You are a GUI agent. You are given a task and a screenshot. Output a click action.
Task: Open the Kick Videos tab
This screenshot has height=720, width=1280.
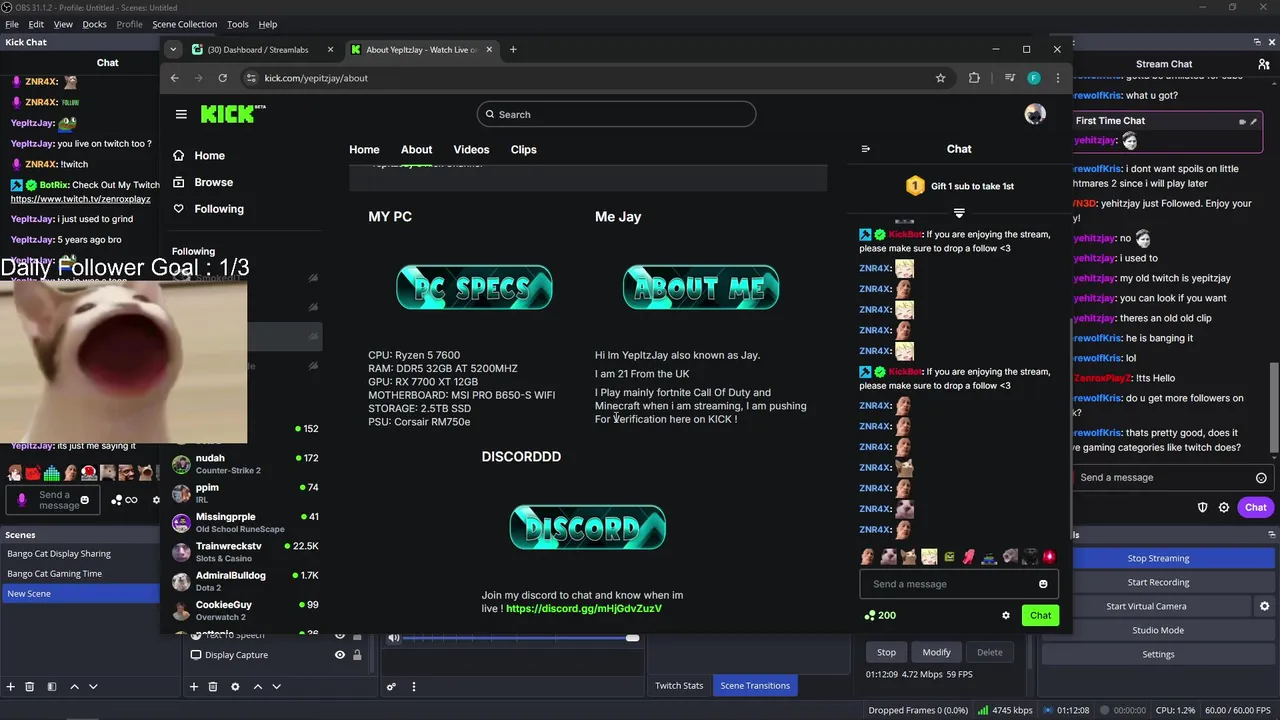point(471,150)
